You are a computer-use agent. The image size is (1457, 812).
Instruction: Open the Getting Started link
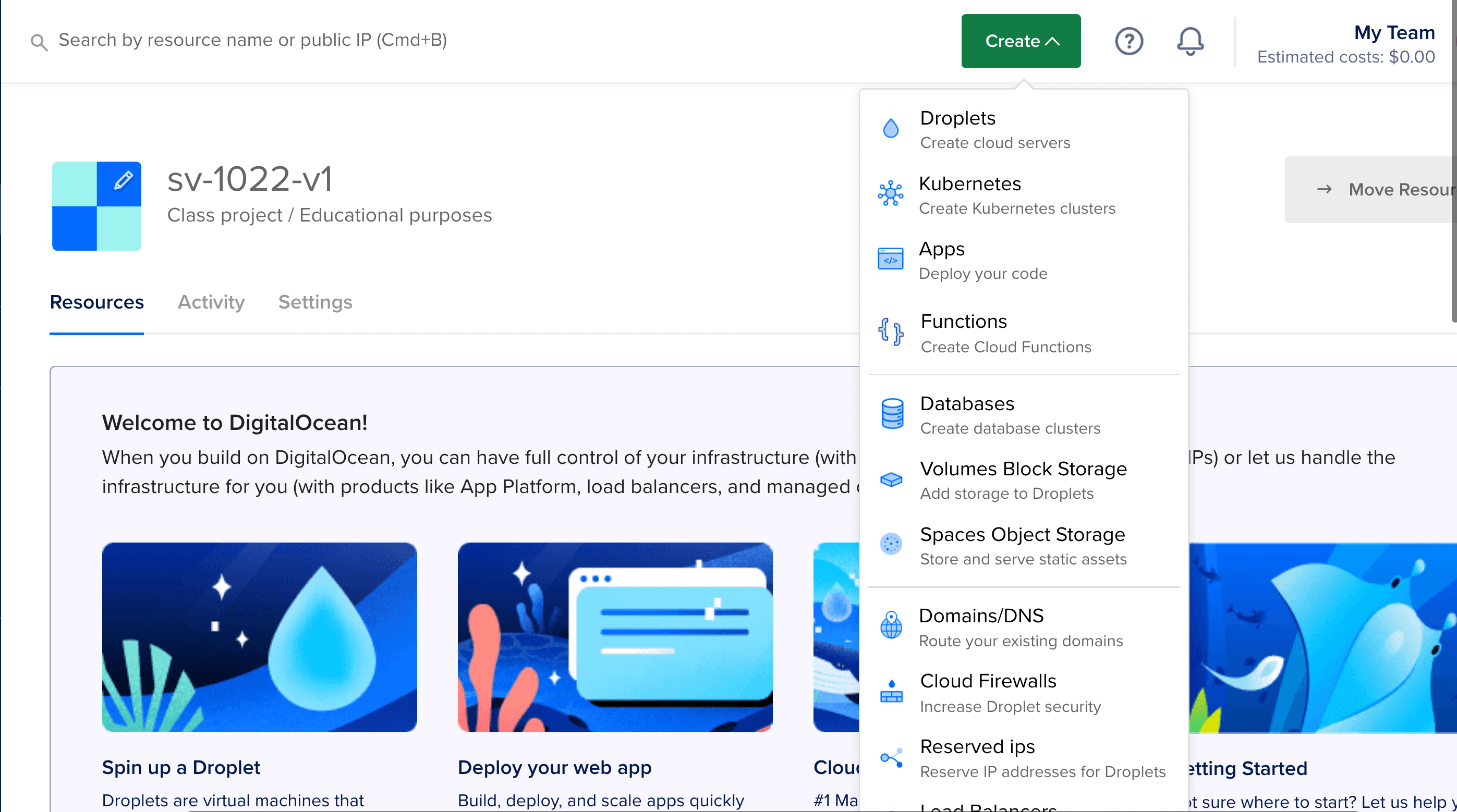[1248, 768]
